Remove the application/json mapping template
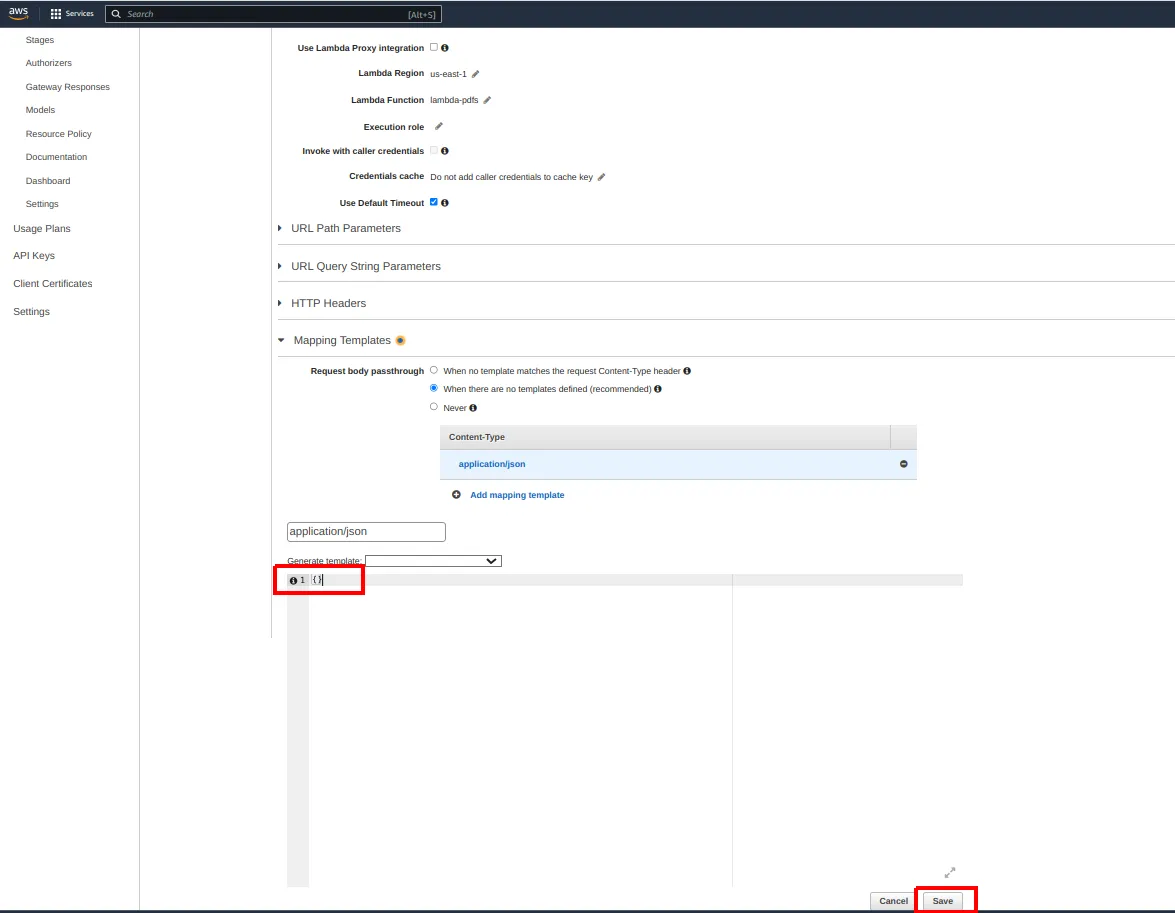This screenshot has height=913, width=1175. coord(904,464)
